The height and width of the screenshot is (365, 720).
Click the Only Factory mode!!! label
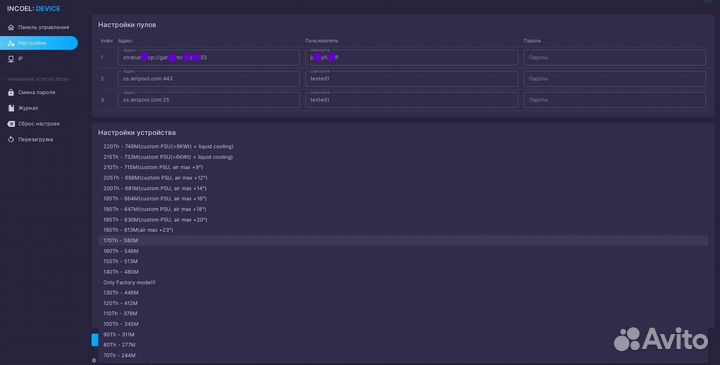[x=129, y=282]
